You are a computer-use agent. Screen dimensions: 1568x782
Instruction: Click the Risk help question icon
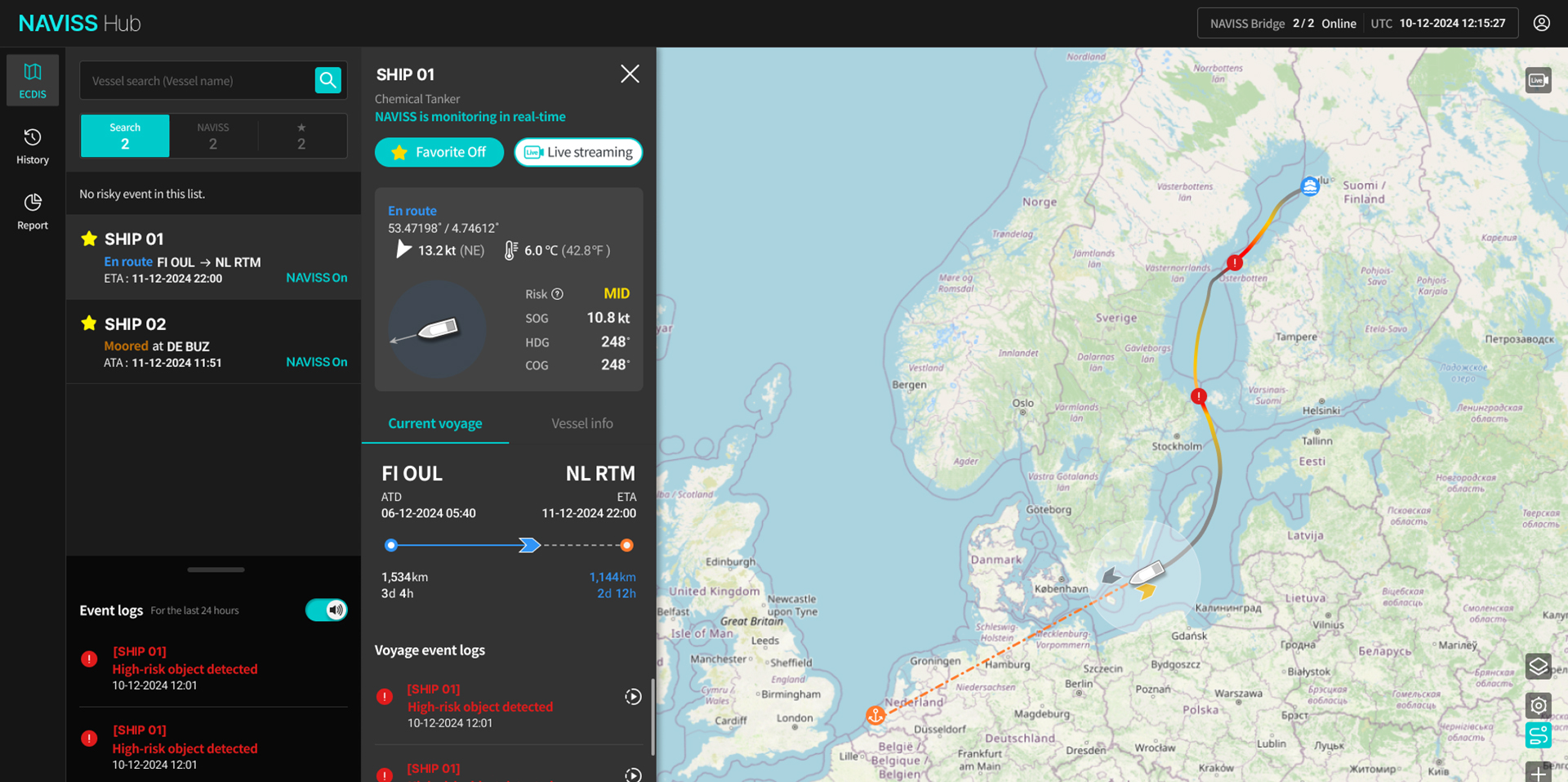557,294
